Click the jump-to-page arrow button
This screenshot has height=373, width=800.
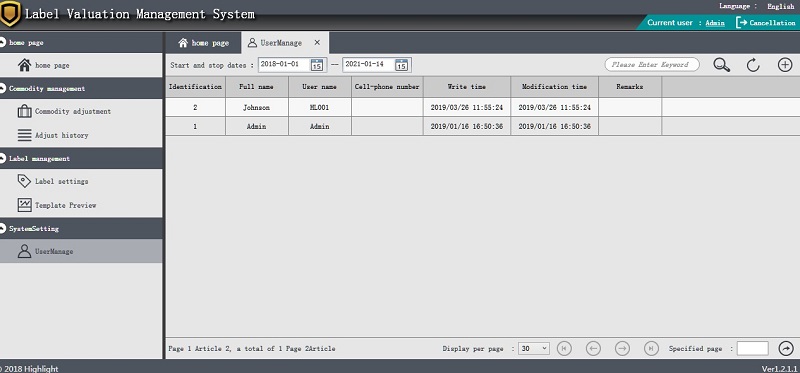coord(786,349)
